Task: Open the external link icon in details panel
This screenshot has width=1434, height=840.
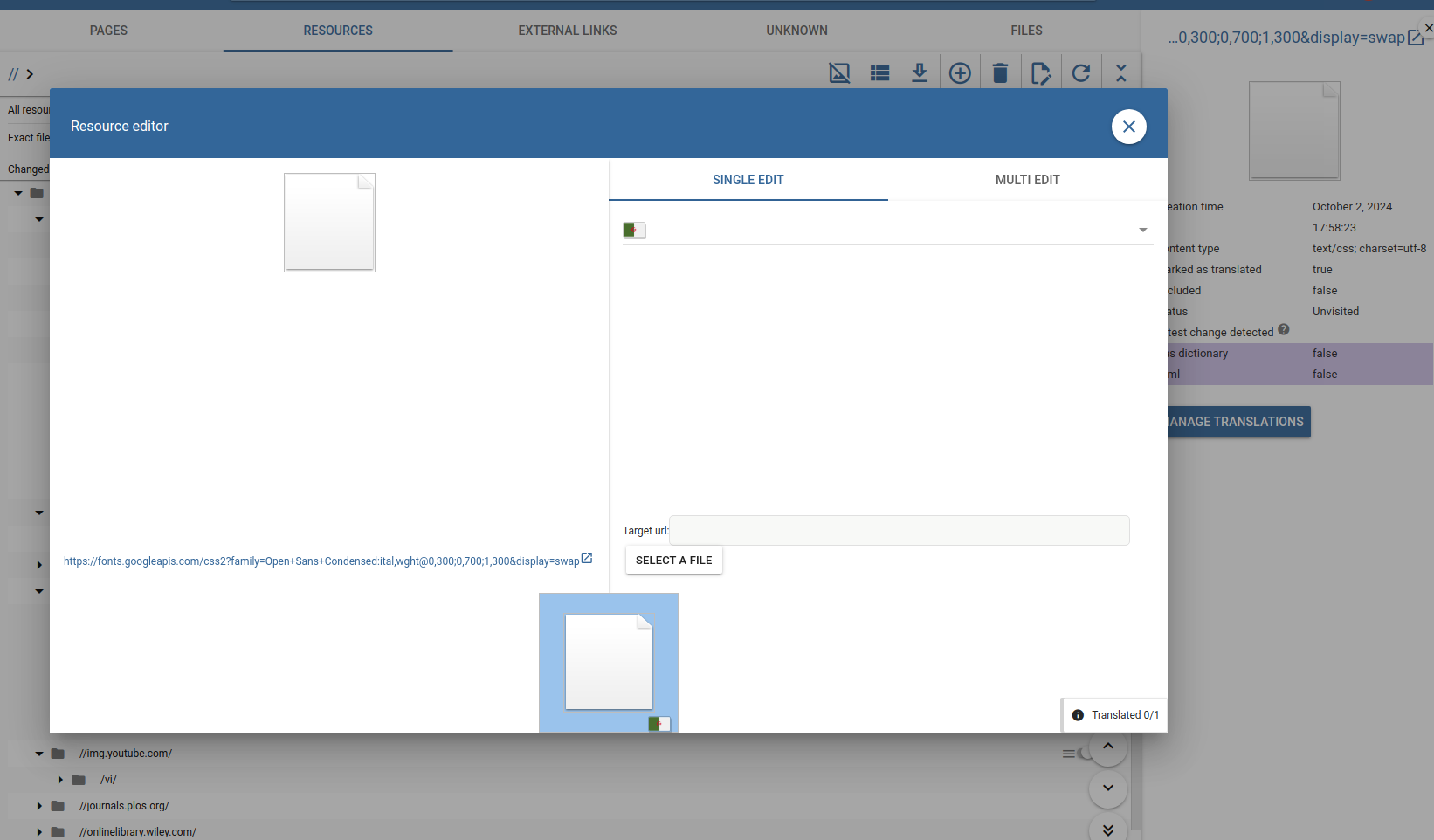Action: 1416,38
